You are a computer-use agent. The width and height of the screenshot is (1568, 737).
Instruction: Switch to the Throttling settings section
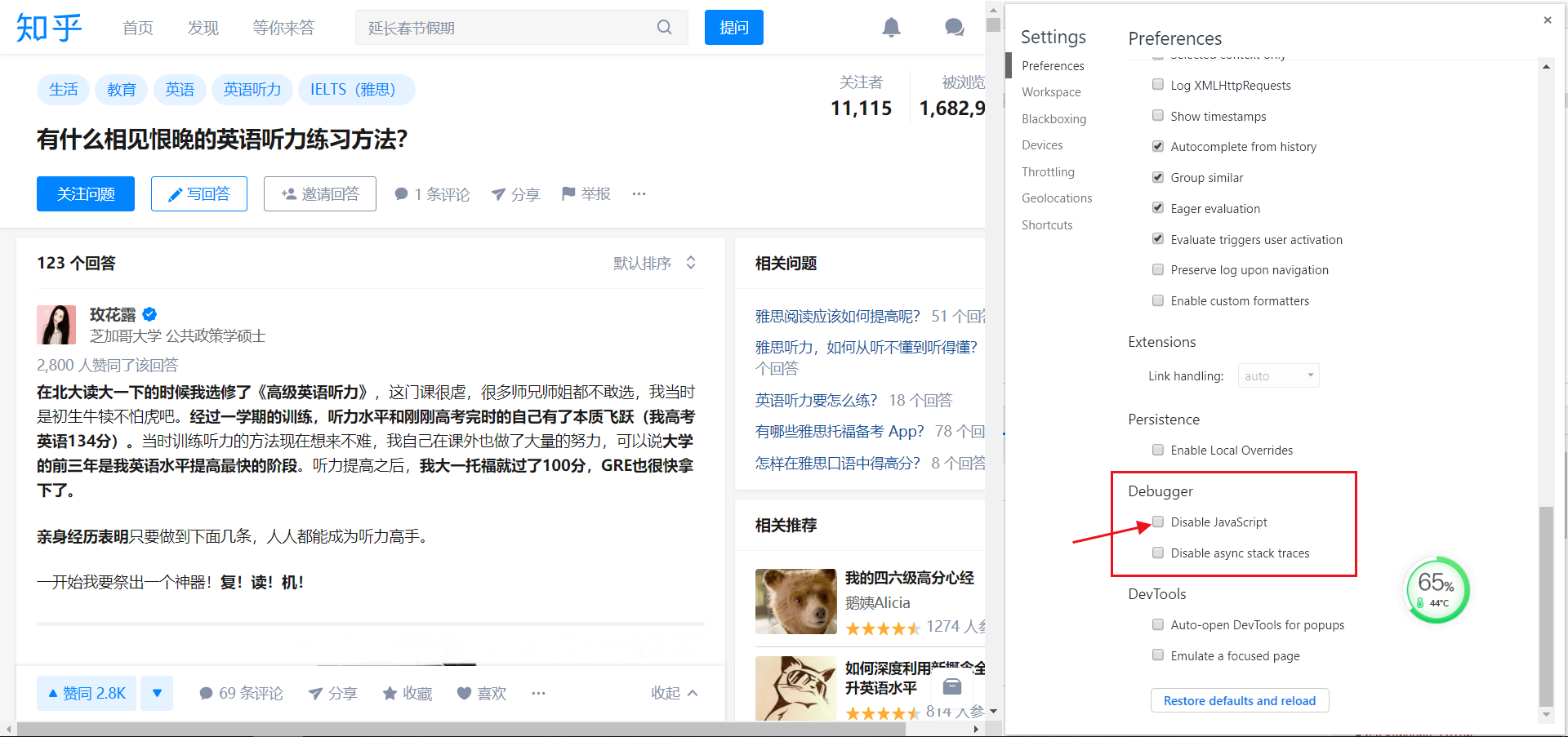coord(1048,171)
